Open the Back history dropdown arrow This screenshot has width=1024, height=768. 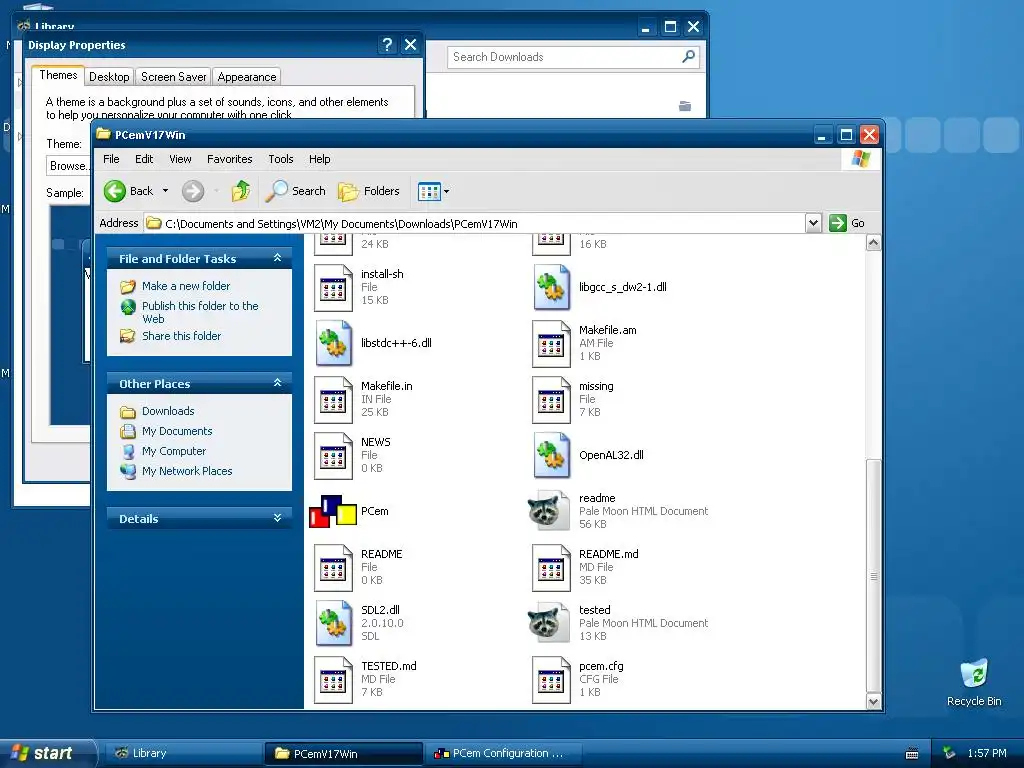165,191
